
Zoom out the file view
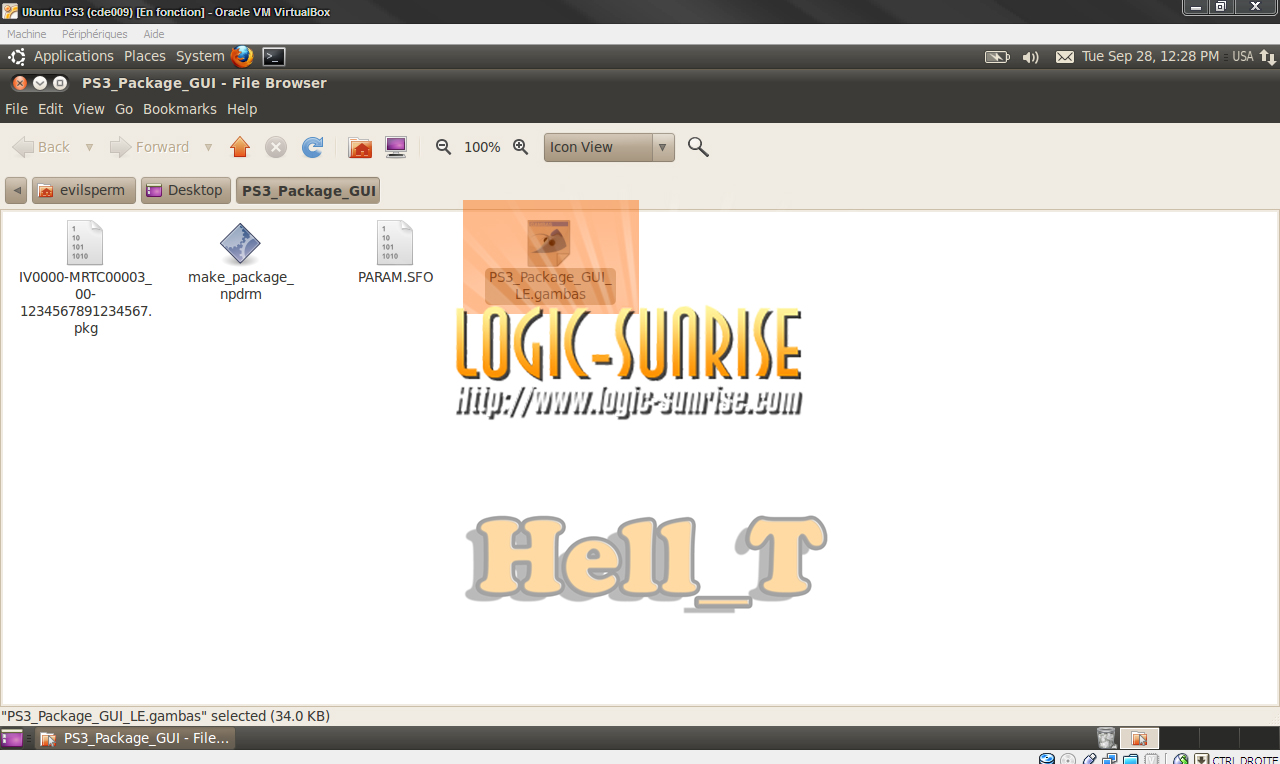(x=444, y=147)
